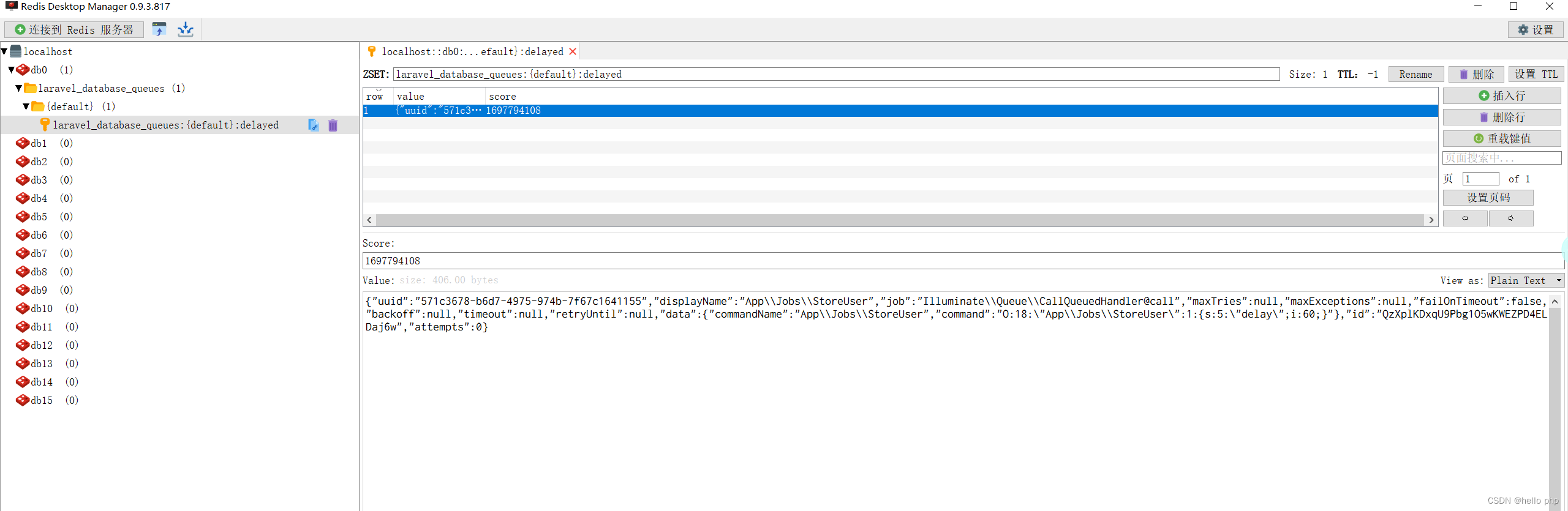Click the Score input field

tap(963, 261)
